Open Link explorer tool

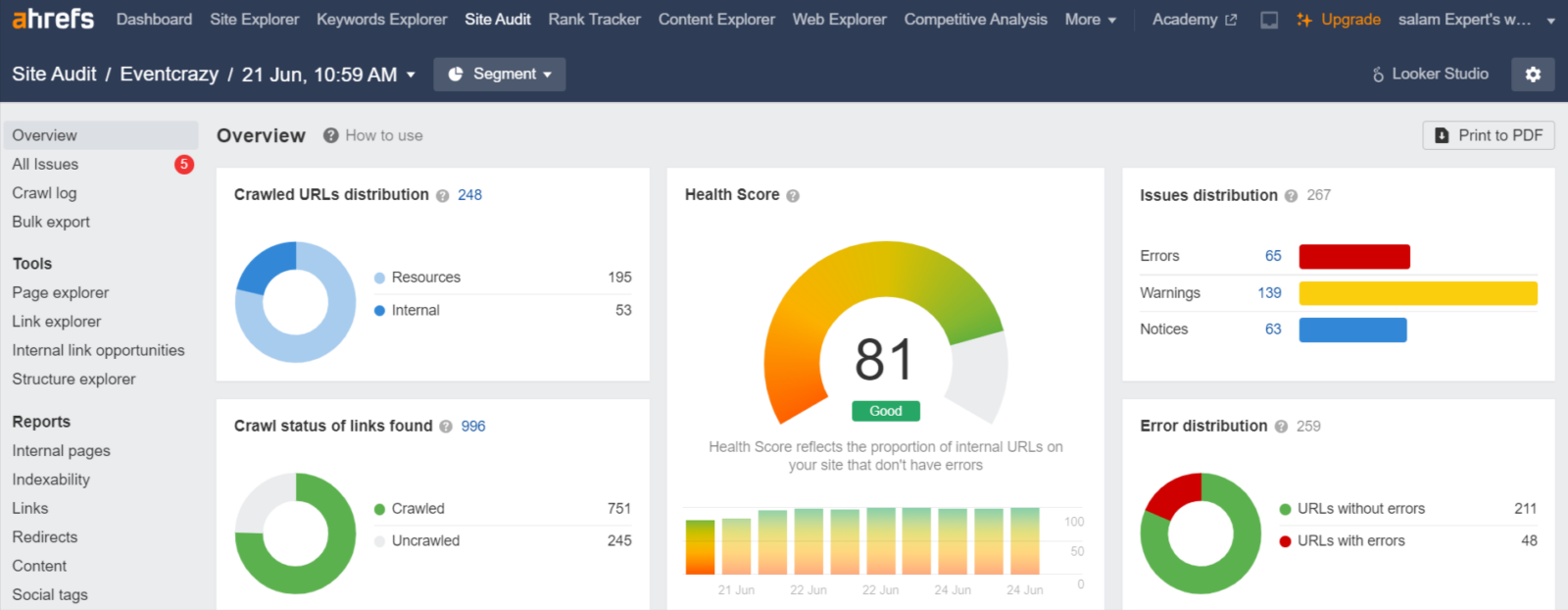pyautogui.click(x=57, y=322)
